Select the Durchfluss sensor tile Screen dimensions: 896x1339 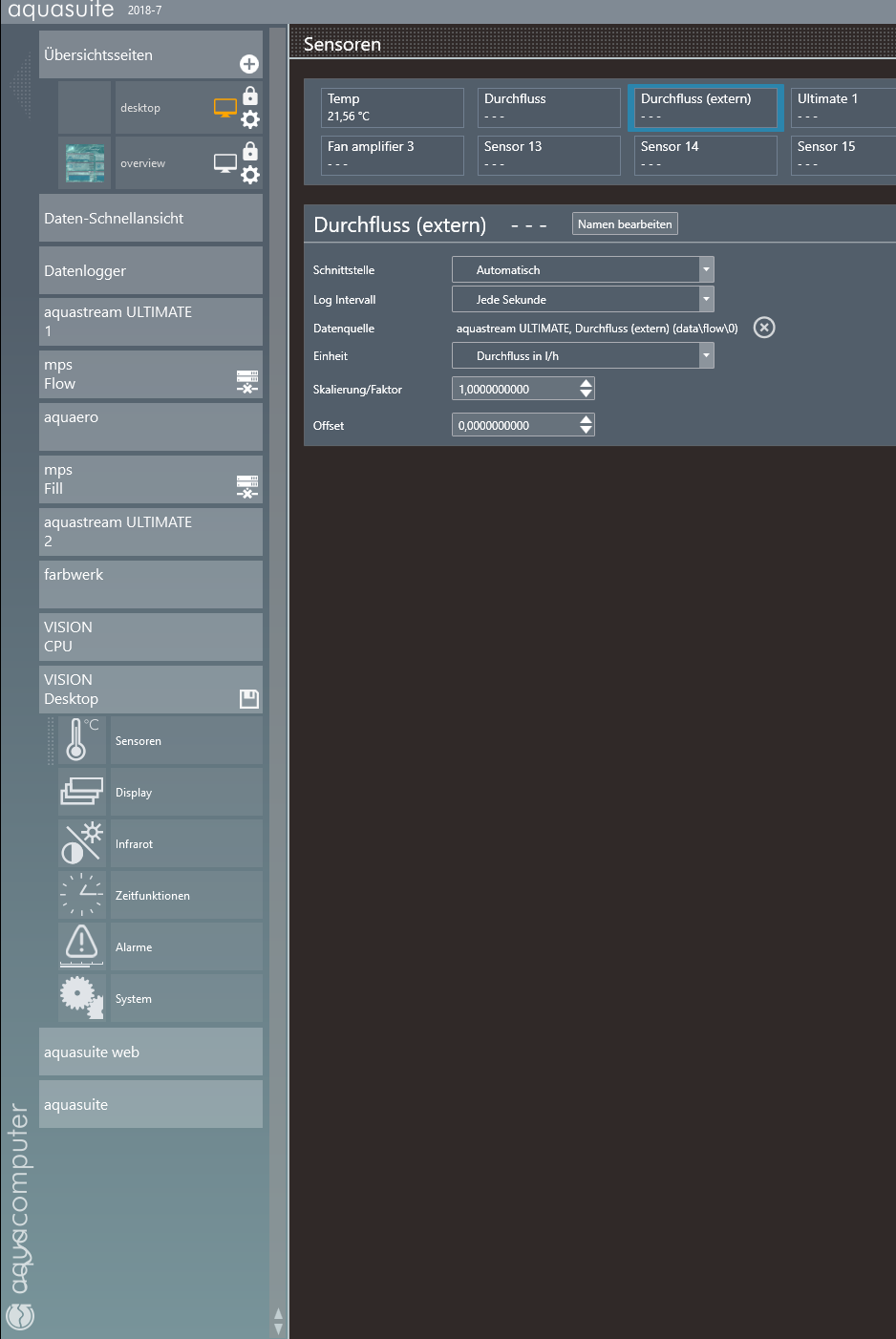click(x=549, y=108)
